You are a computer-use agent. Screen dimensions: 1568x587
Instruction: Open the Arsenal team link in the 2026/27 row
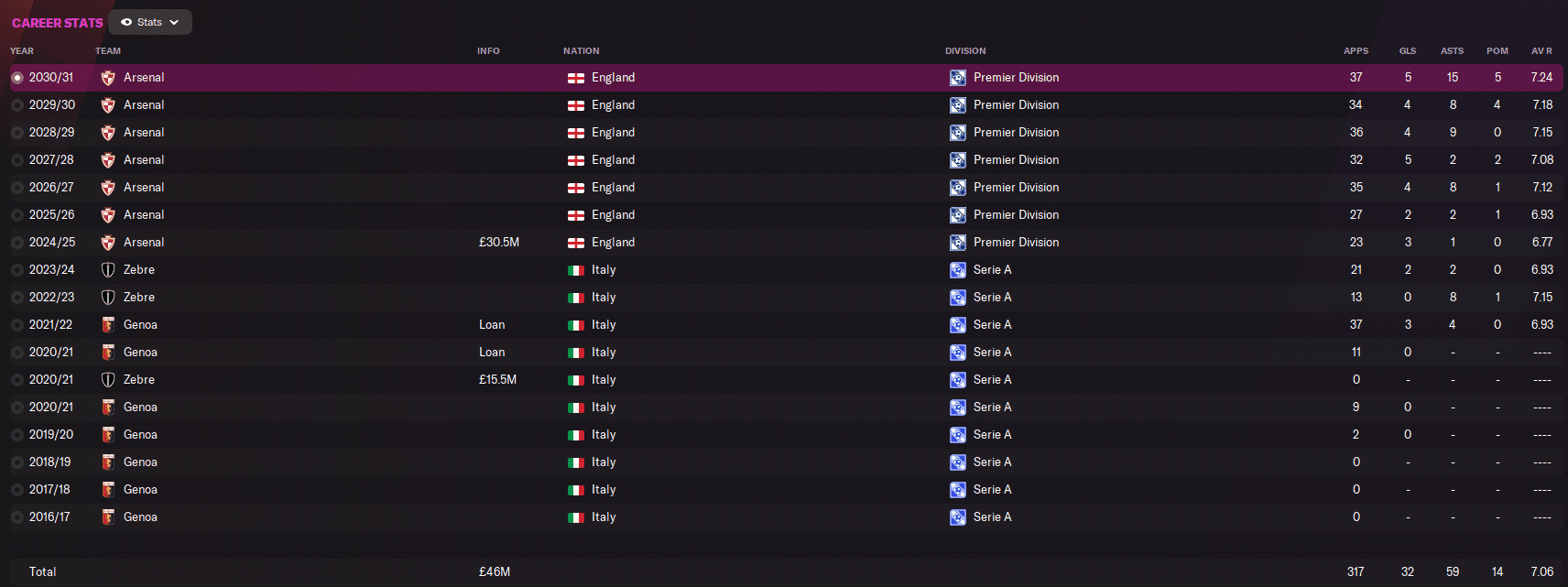click(x=144, y=188)
